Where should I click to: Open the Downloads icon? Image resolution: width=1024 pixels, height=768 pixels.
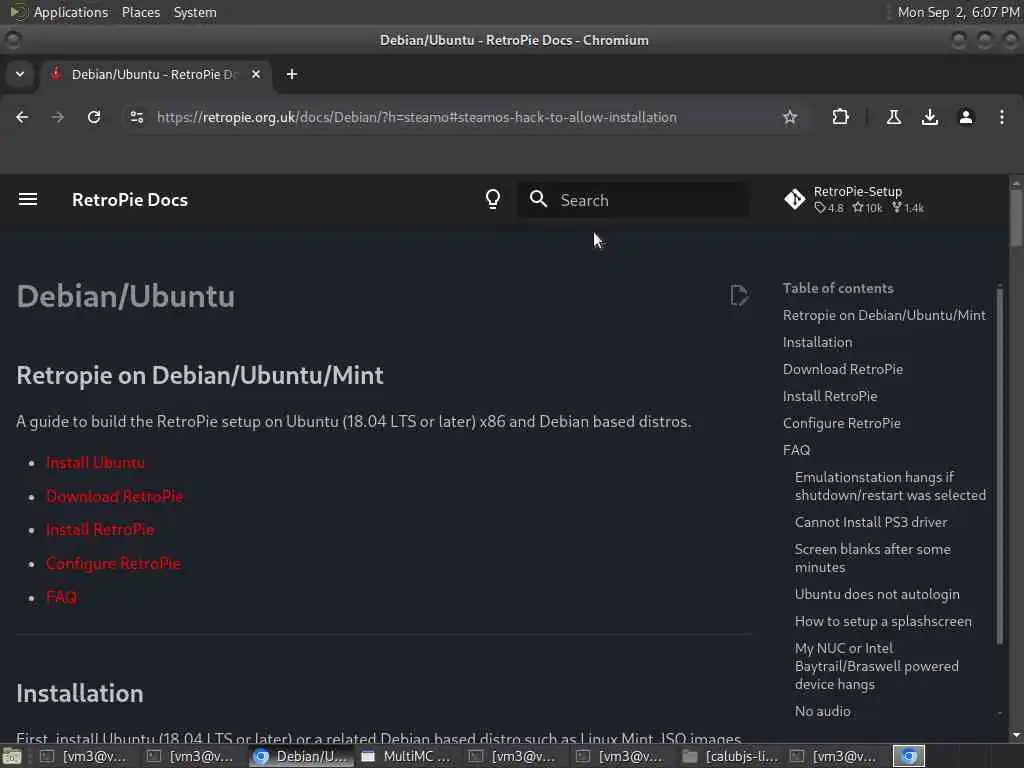(929, 117)
